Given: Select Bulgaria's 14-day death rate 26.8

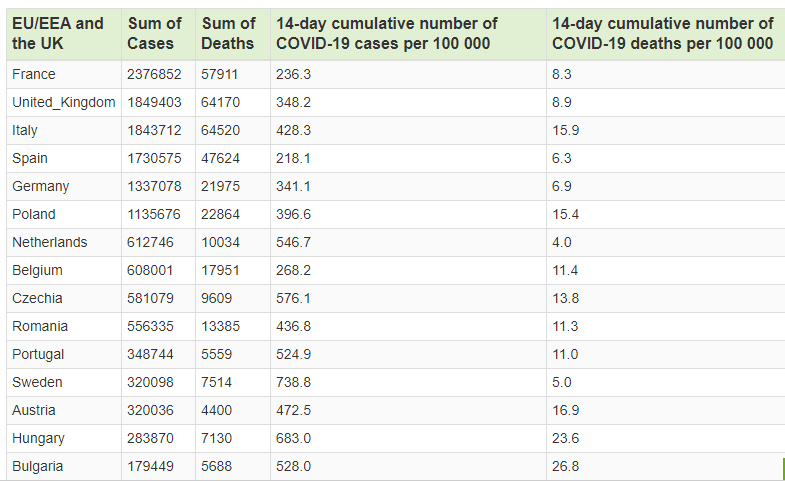Looking at the screenshot, I should [566, 466].
